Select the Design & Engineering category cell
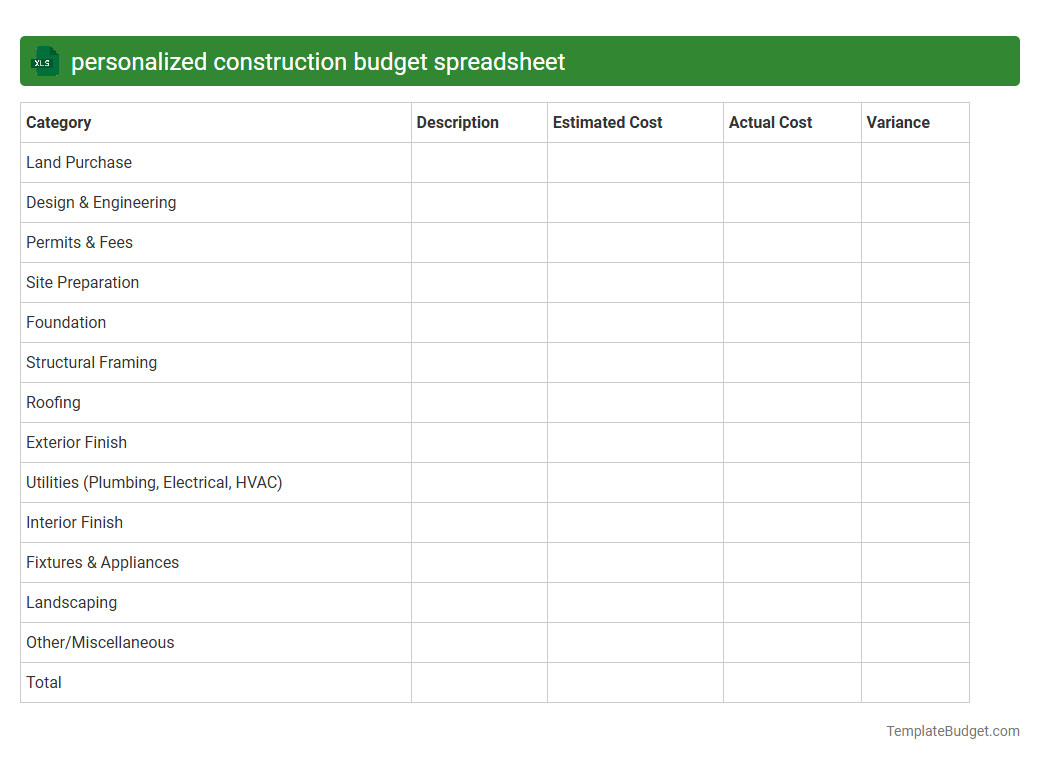This screenshot has height=760, width=1040. (101, 202)
